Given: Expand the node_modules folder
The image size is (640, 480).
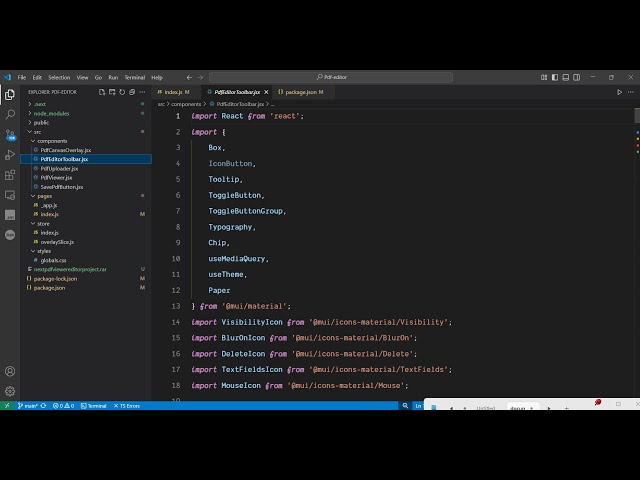Looking at the screenshot, I should (87, 113).
